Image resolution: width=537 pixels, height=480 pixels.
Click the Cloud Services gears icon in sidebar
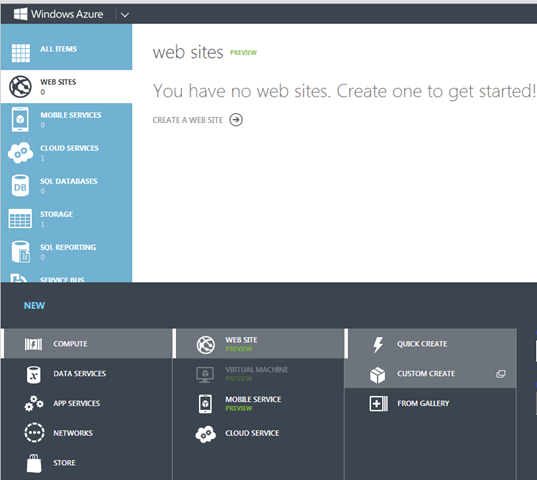(21, 153)
